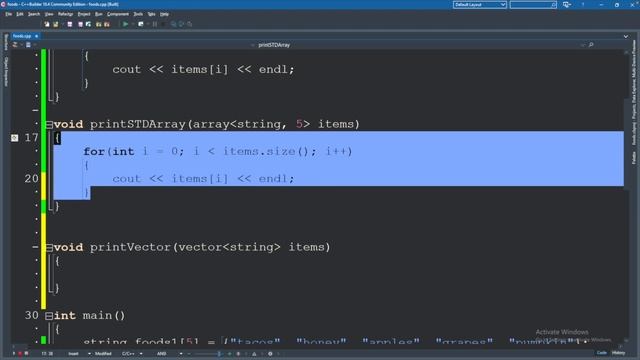
Task: Collapse the printSTDArray function fold marker
Action: tap(49, 125)
